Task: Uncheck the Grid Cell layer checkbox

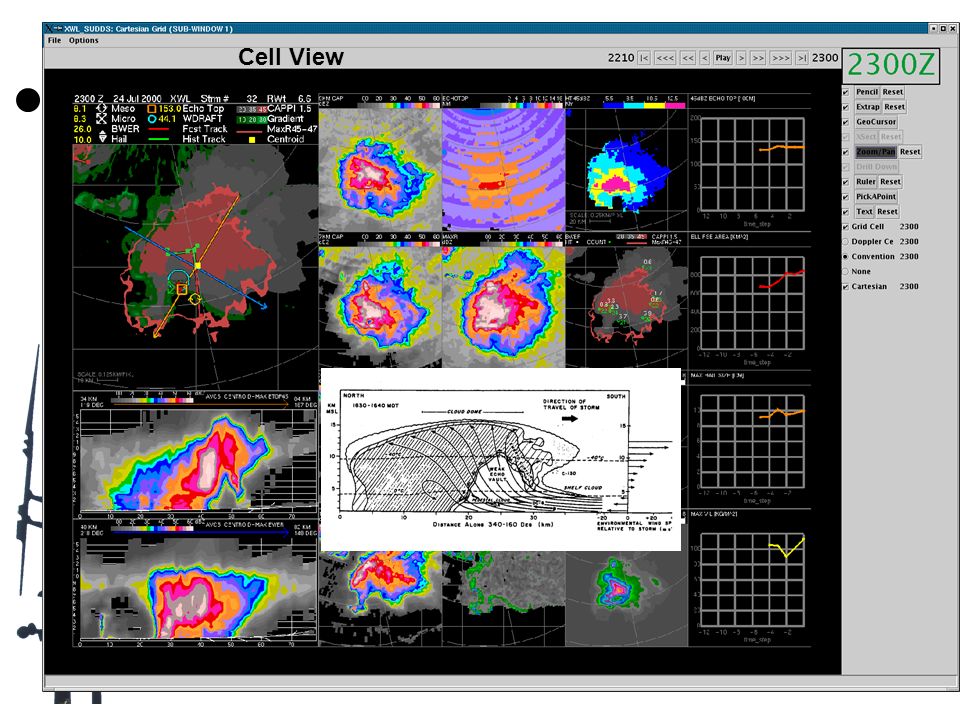Action: tap(846, 227)
